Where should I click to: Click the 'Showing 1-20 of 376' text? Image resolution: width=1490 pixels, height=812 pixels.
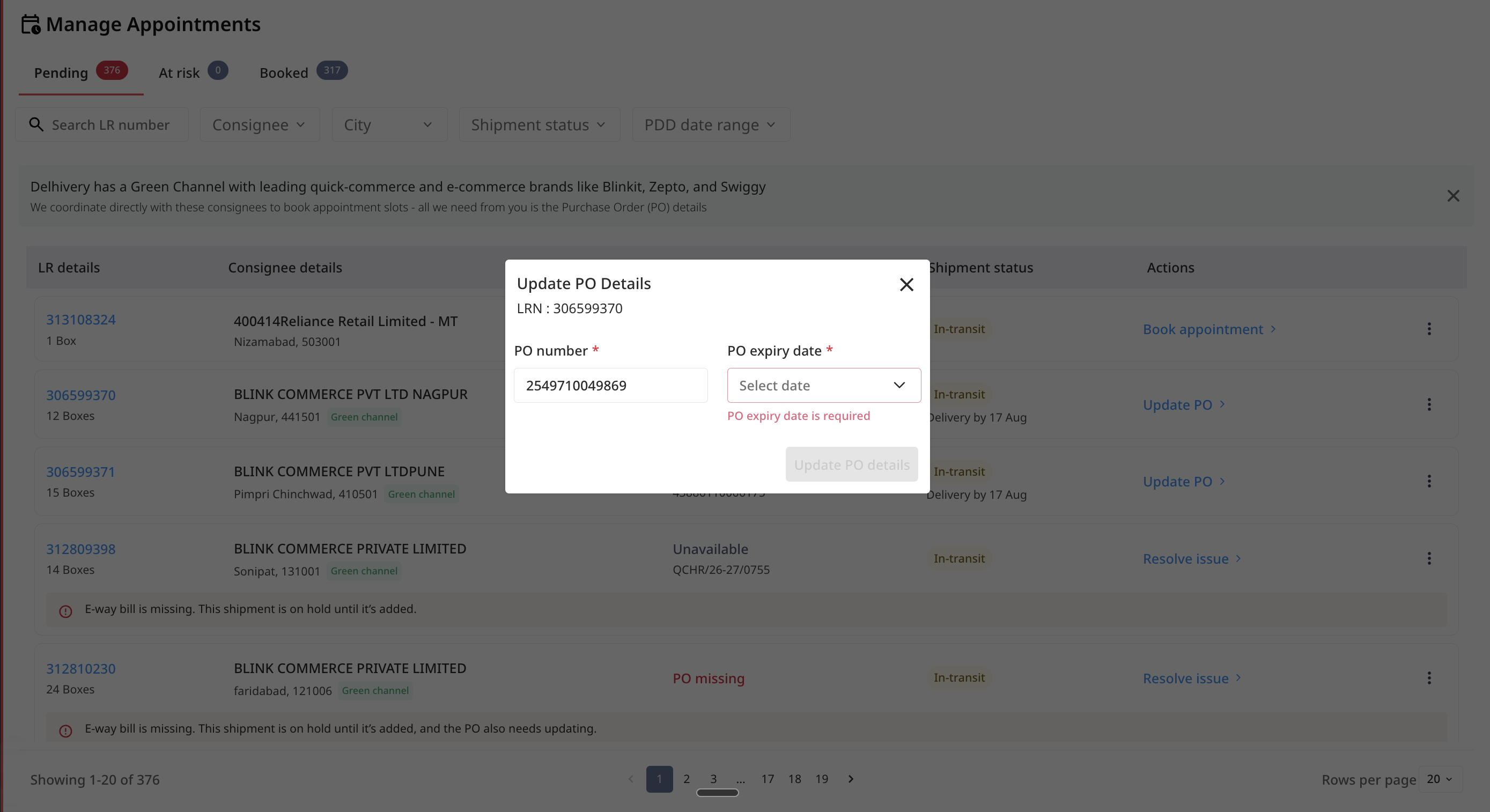[95, 780]
